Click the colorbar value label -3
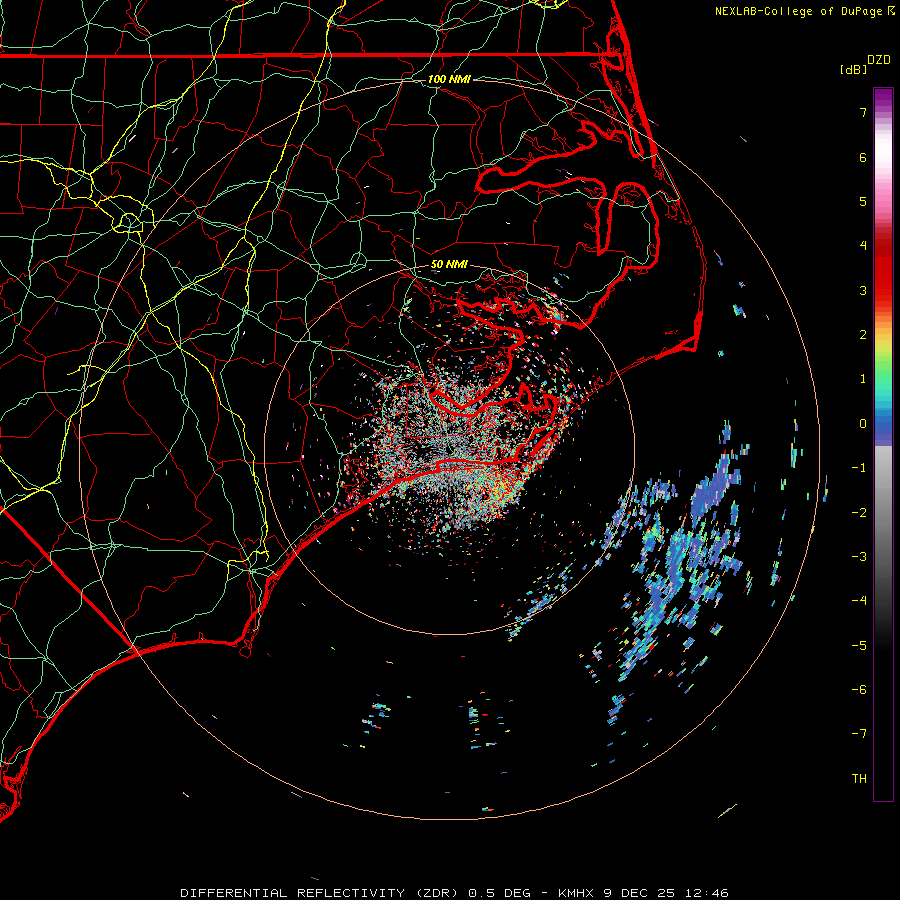This screenshot has height=900, width=900. tap(859, 557)
